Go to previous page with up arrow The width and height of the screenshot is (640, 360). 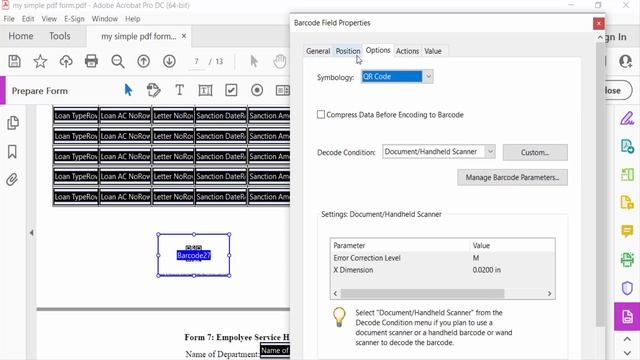pyautogui.click(x=143, y=61)
